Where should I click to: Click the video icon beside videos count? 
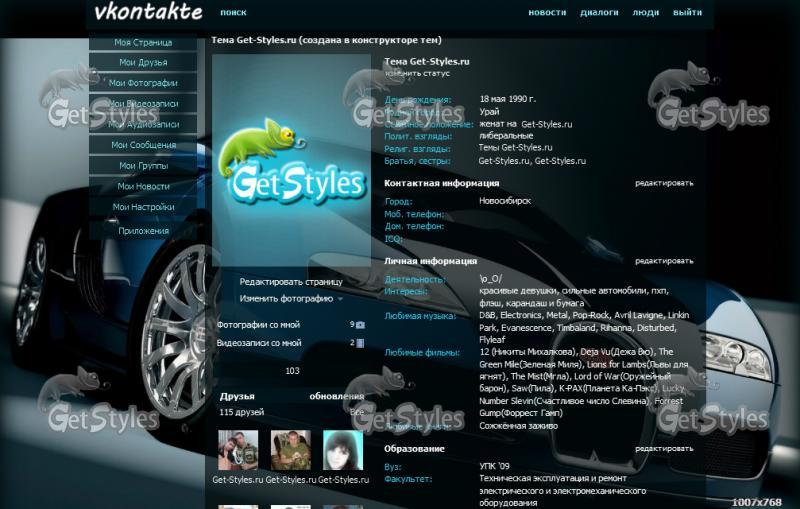tap(360, 343)
